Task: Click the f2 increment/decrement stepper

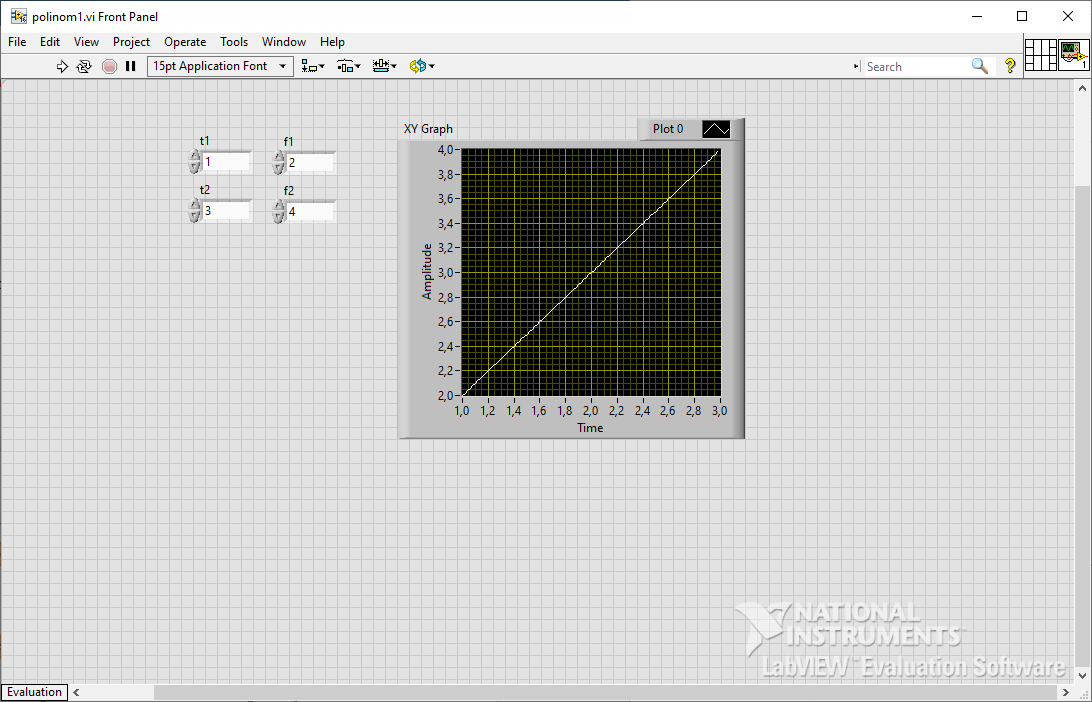Action: pos(279,211)
